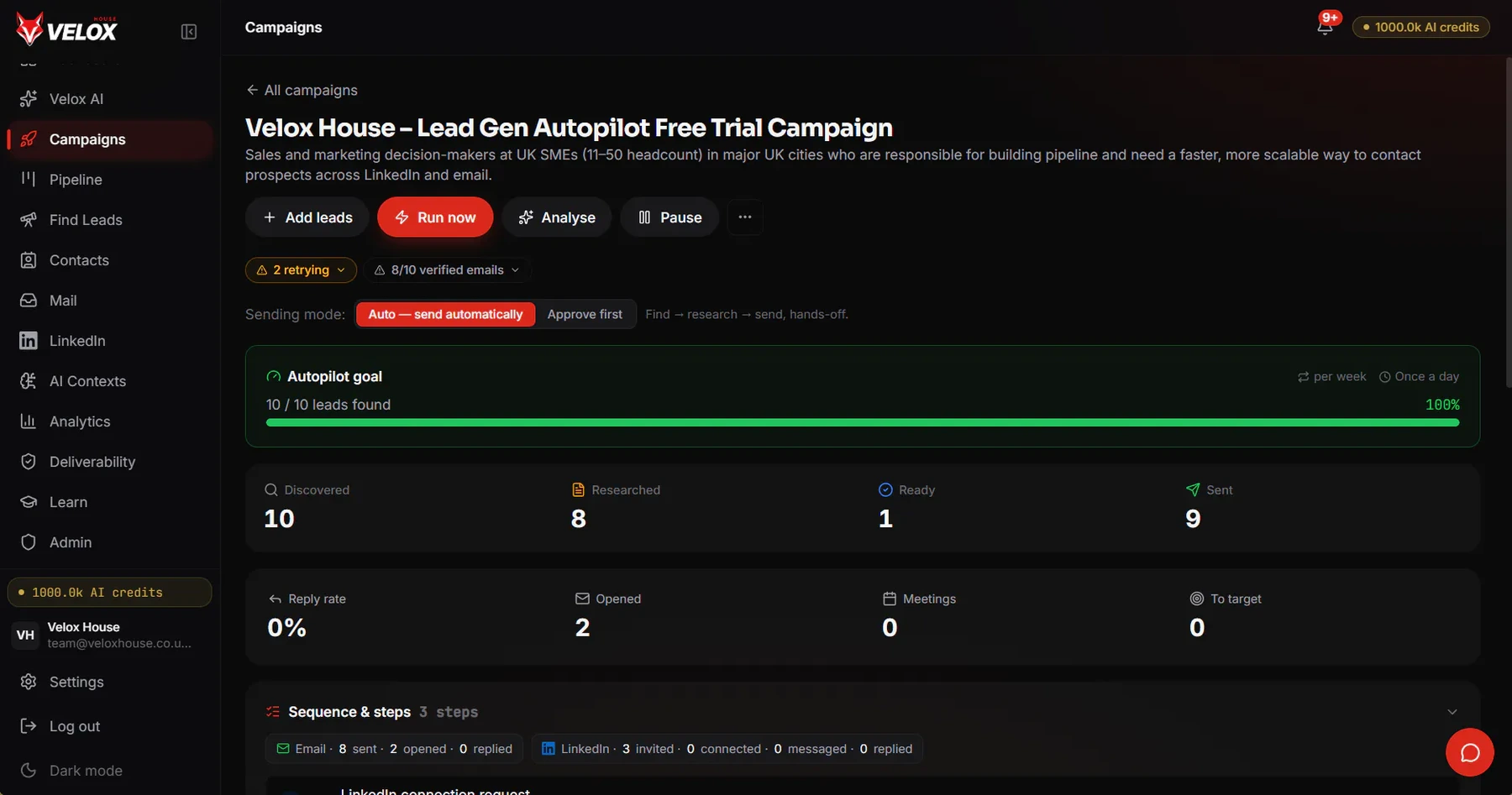Screen dimensions: 1512x795
Task: Click the team@veloxhouse email text
Action: point(119,644)
